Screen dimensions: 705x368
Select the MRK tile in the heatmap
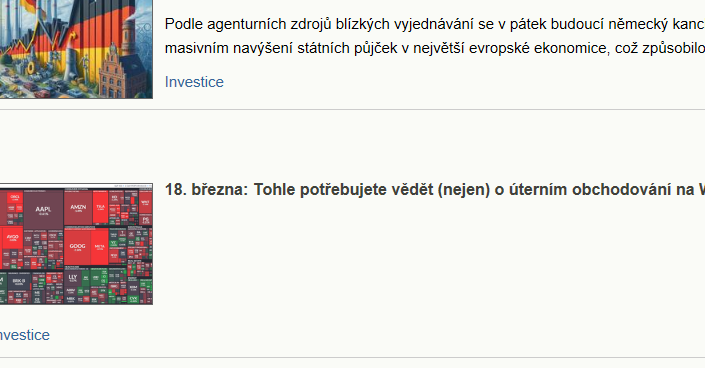coord(71,299)
